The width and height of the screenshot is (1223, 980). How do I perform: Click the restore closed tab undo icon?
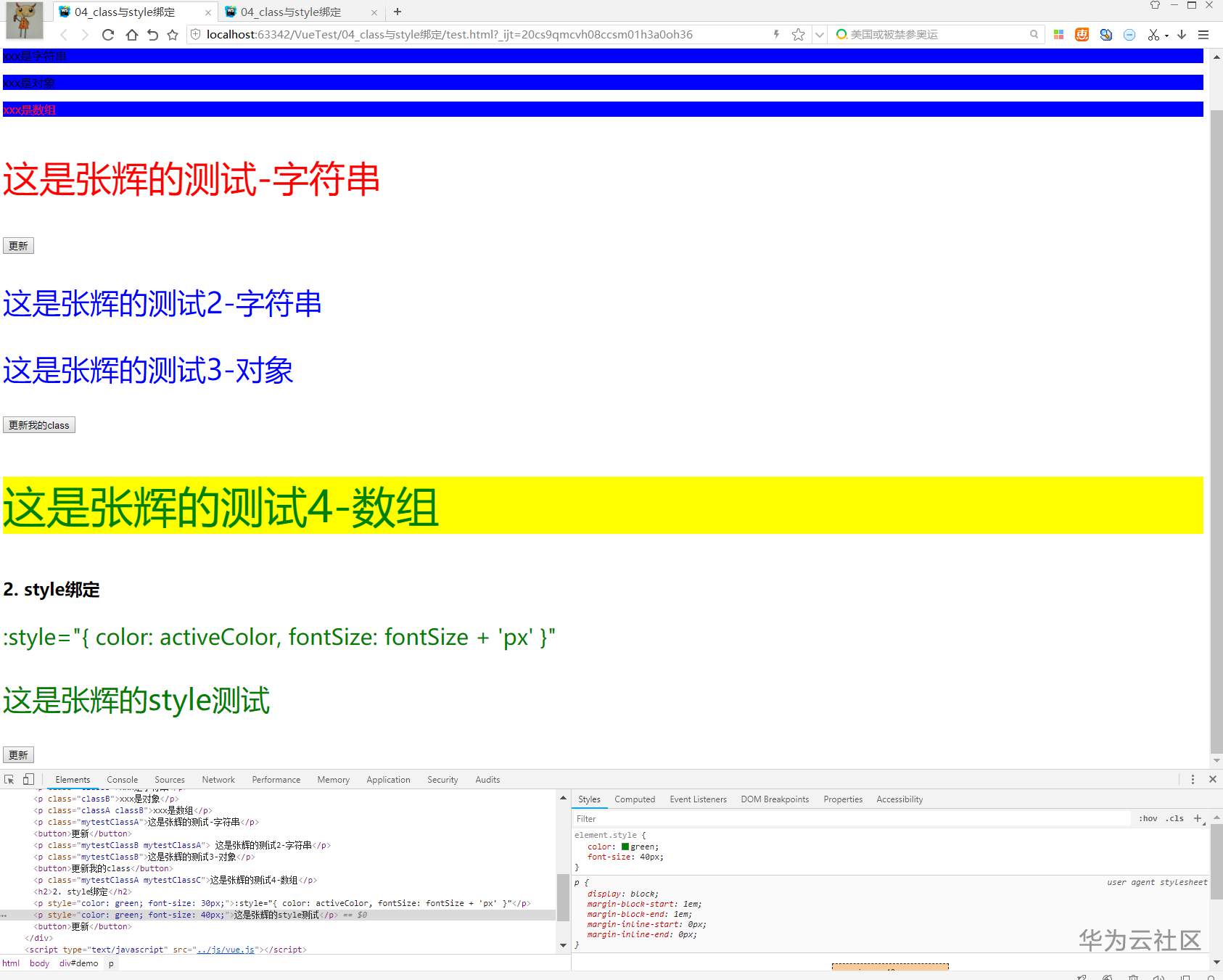152,35
